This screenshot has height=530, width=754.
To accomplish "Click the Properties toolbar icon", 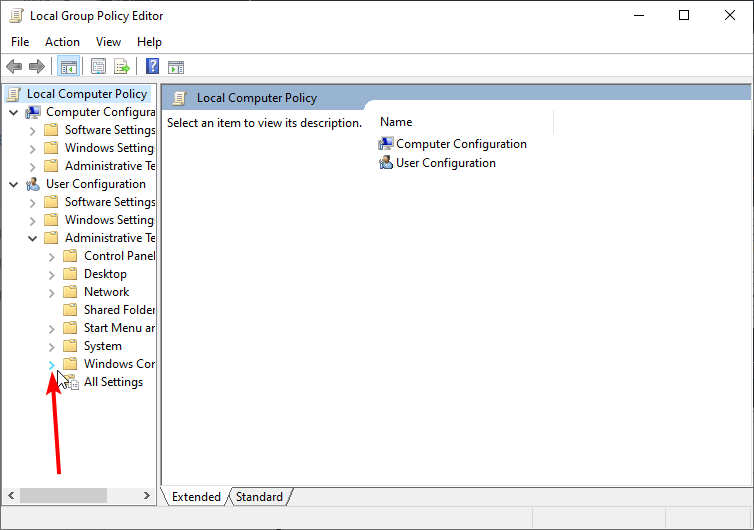I will [99, 66].
